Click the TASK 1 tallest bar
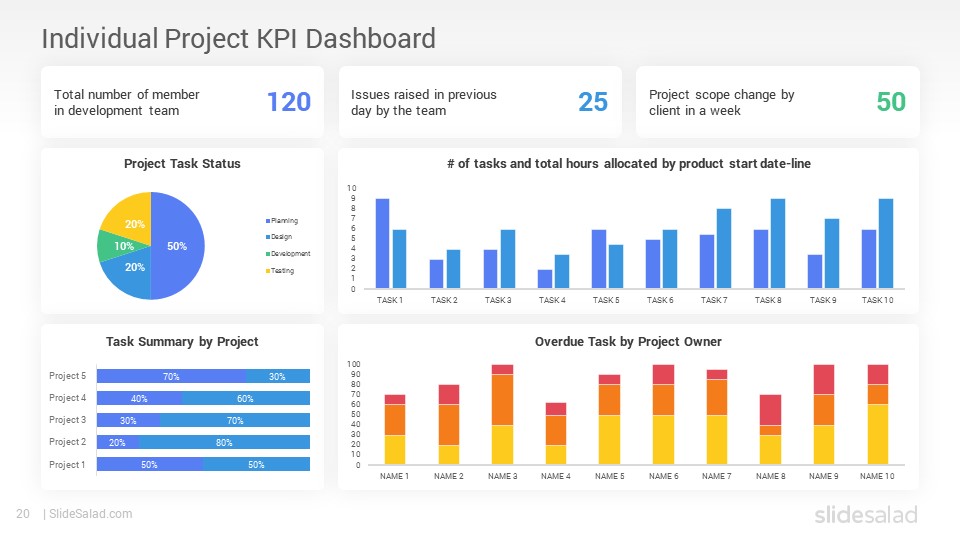This screenshot has width=960, height=540. coord(382,243)
